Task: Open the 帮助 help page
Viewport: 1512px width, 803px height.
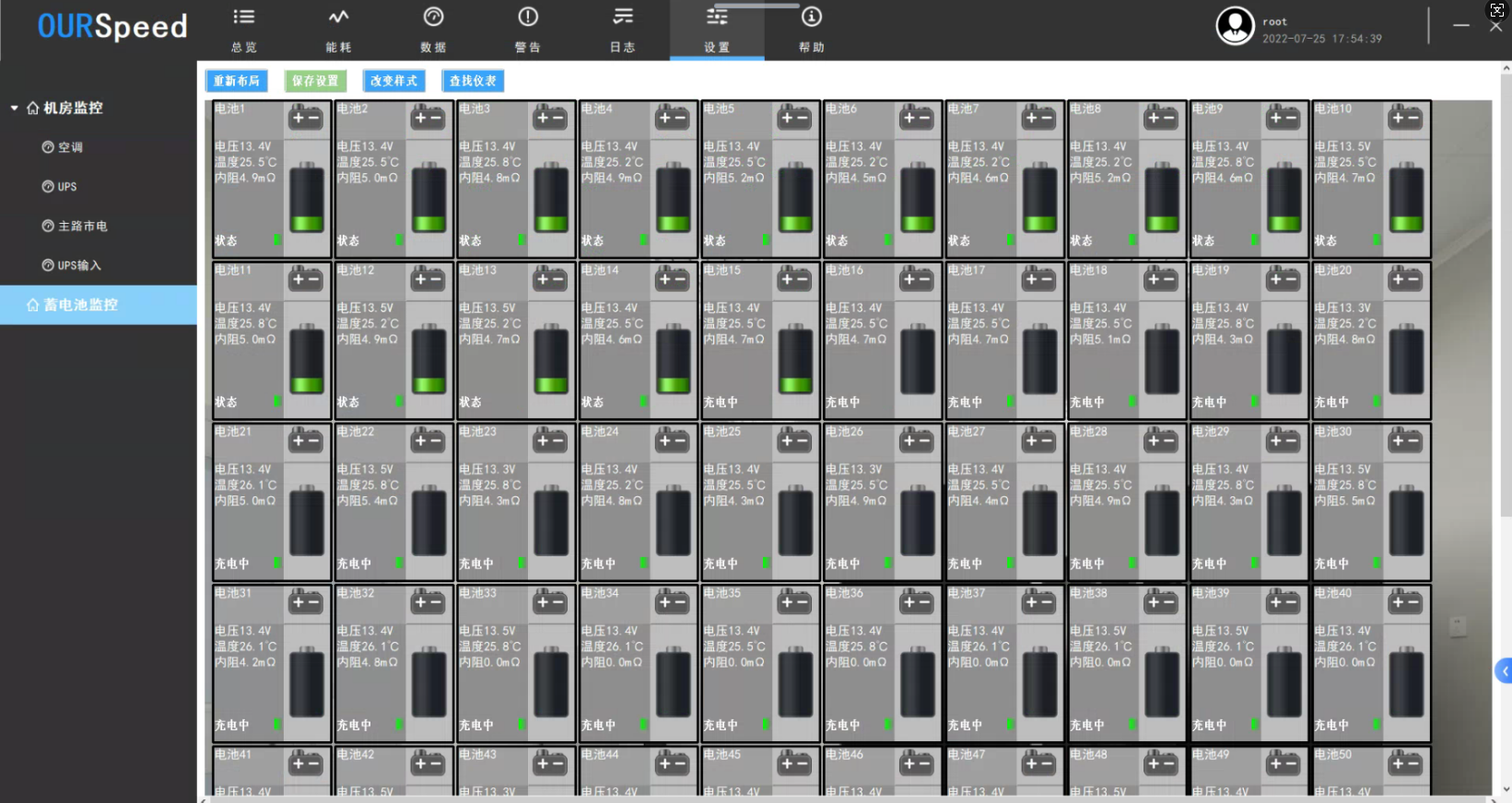Action: pos(811,29)
